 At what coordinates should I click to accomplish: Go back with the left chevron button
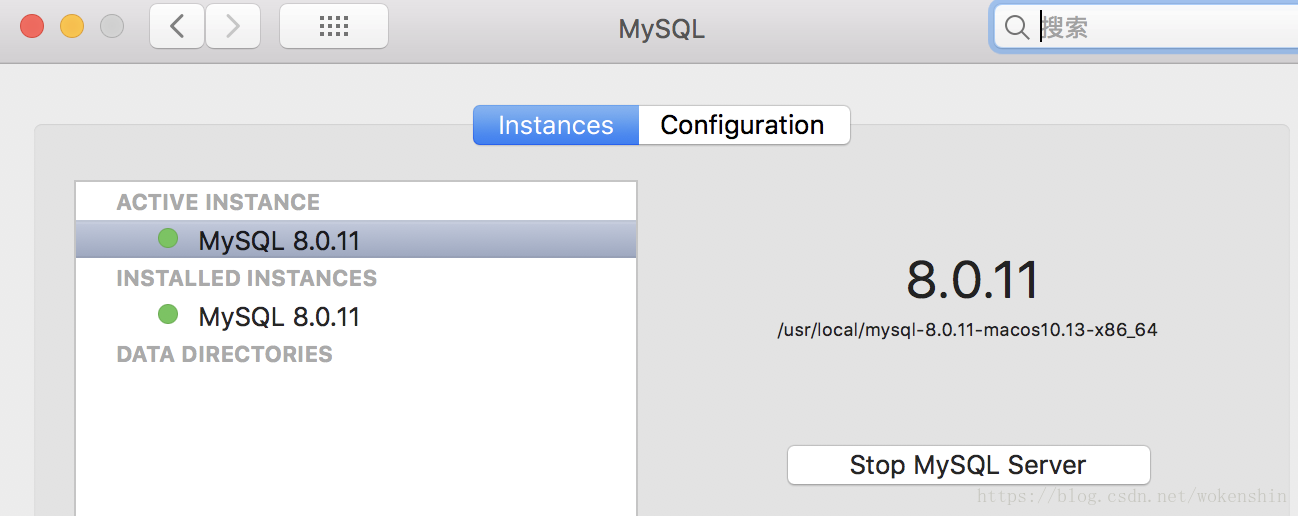pyautogui.click(x=177, y=26)
